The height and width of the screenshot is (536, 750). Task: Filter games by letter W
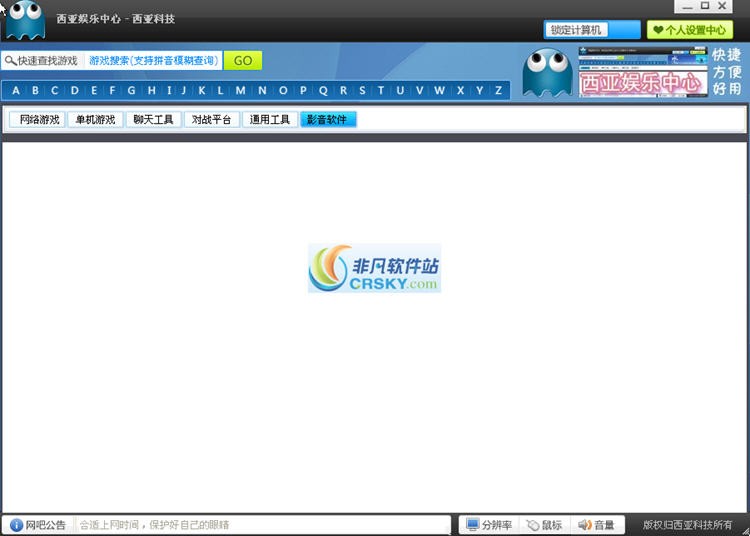[440, 90]
